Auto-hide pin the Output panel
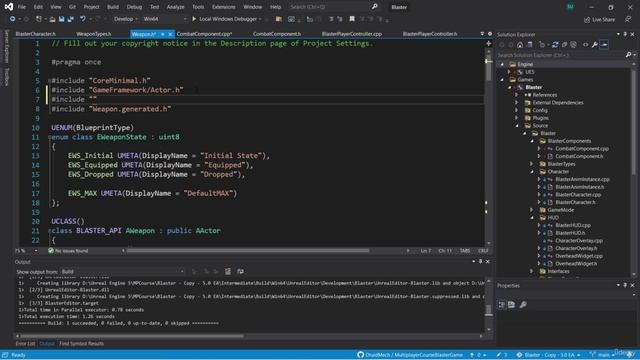 [480, 261]
